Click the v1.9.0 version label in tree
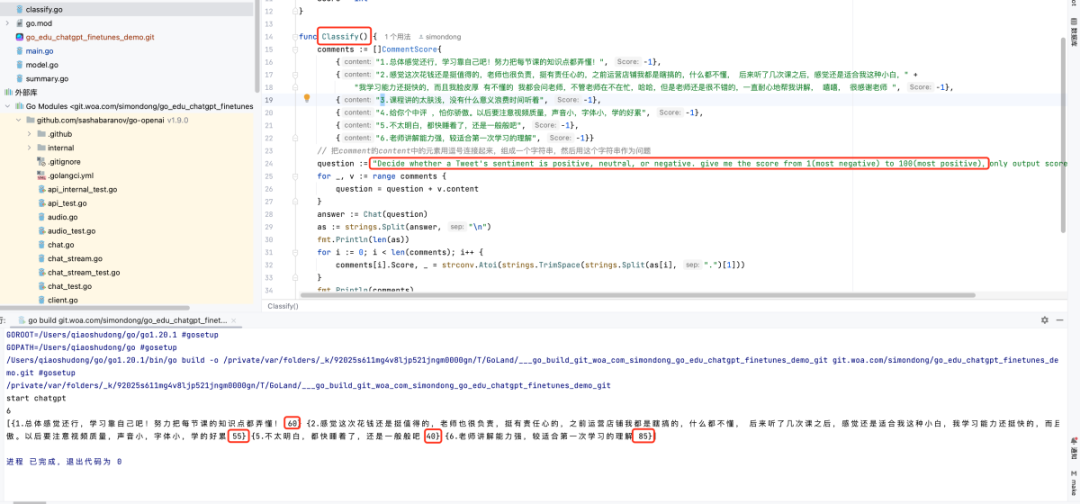This screenshot has width=1080, height=504. point(178,120)
